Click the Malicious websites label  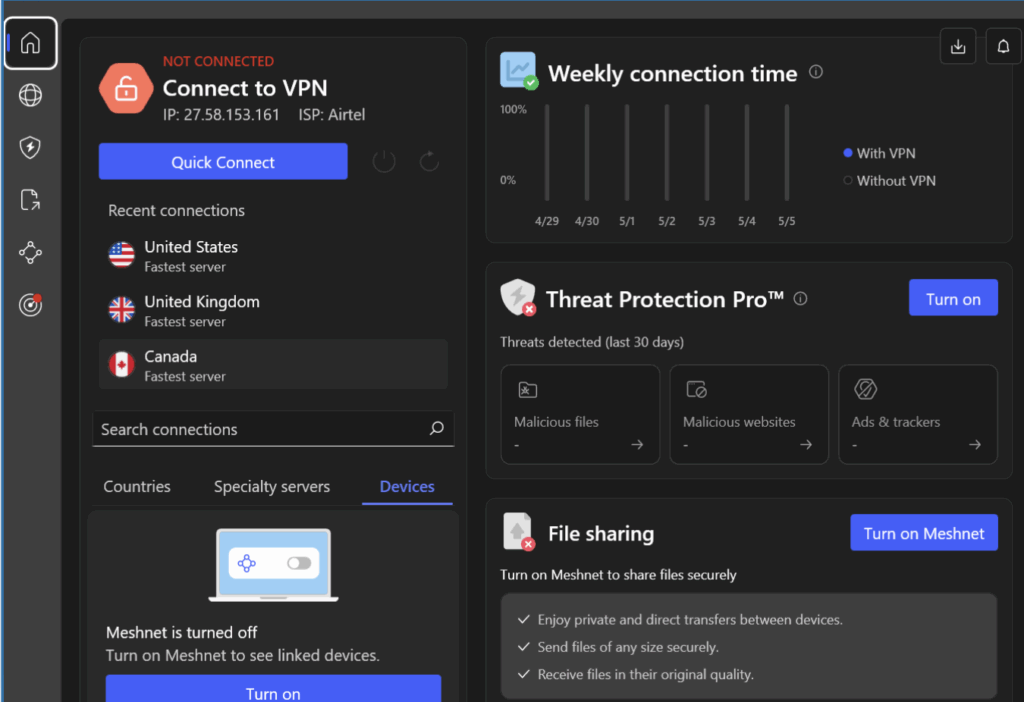pyautogui.click(x=739, y=422)
